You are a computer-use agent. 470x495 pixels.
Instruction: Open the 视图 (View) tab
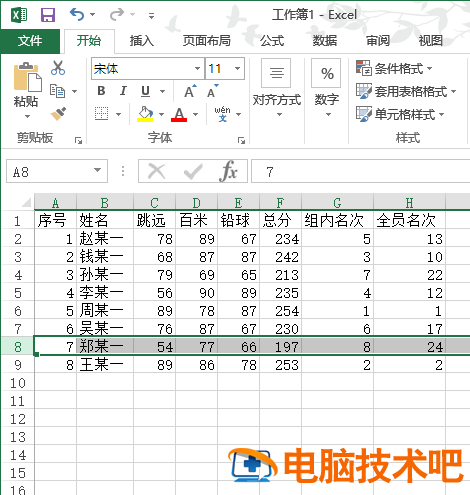[x=431, y=41]
